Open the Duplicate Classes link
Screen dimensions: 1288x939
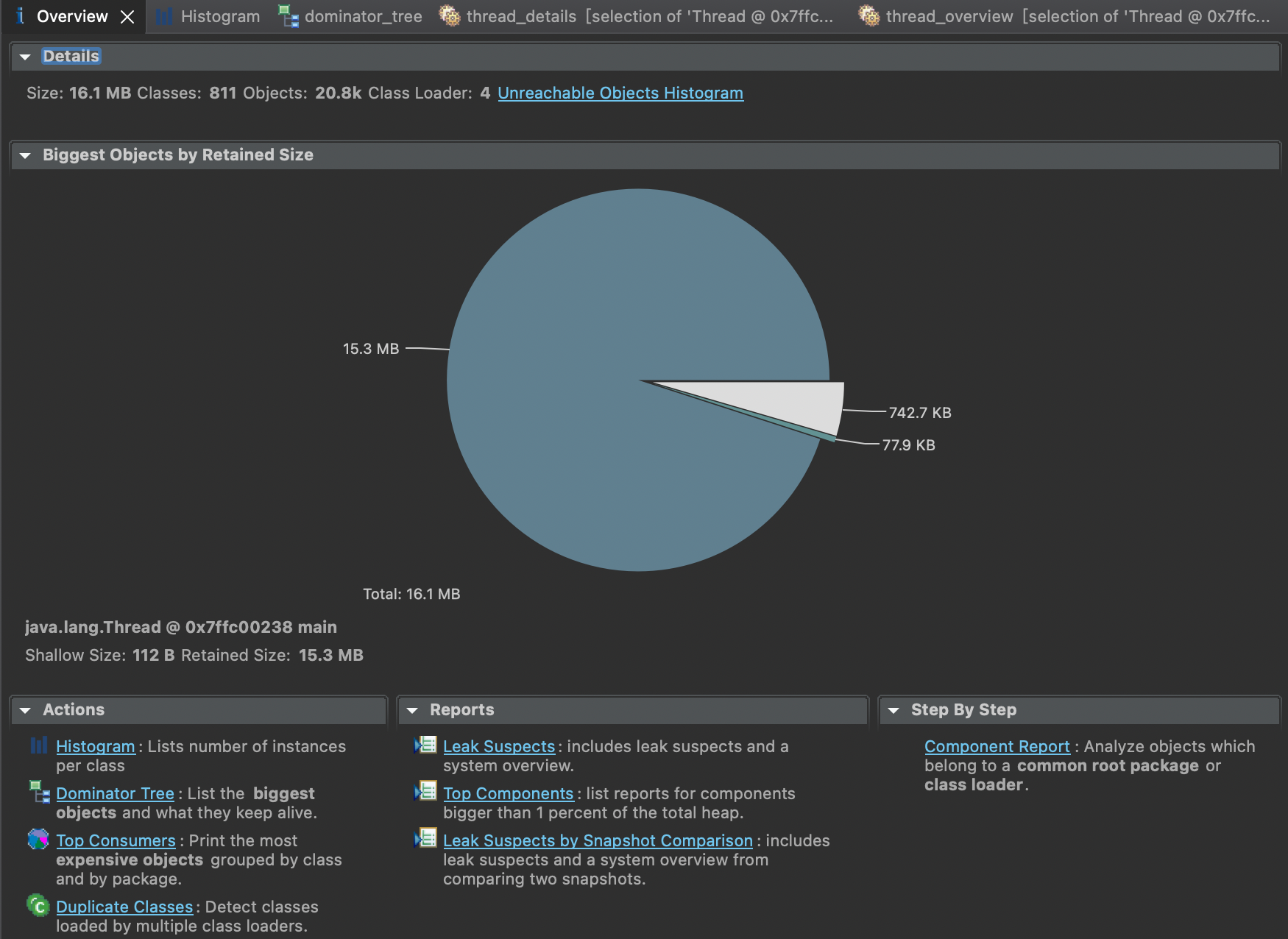click(x=124, y=907)
